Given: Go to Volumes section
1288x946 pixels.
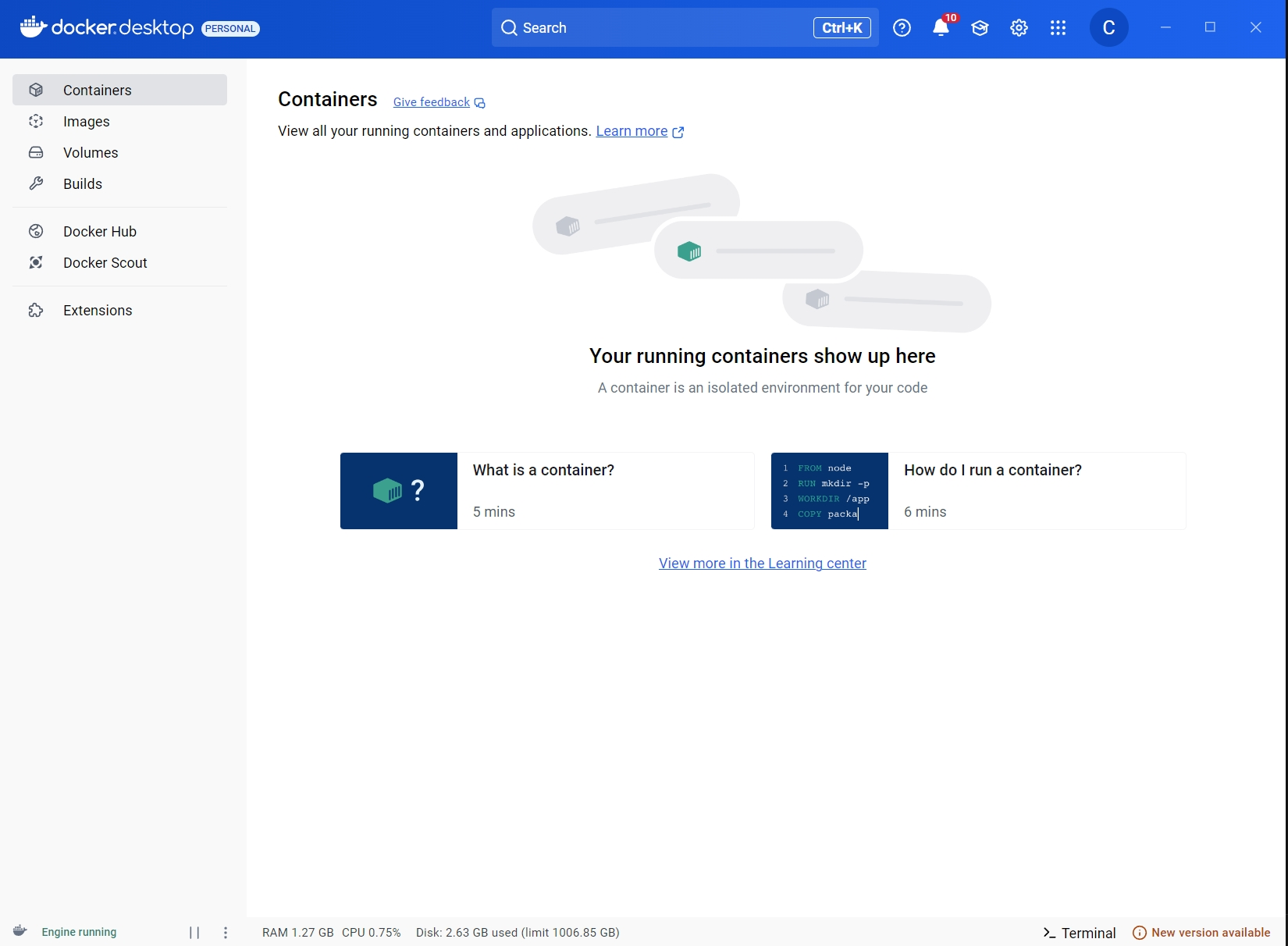Looking at the screenshot, I should point(91,153).
